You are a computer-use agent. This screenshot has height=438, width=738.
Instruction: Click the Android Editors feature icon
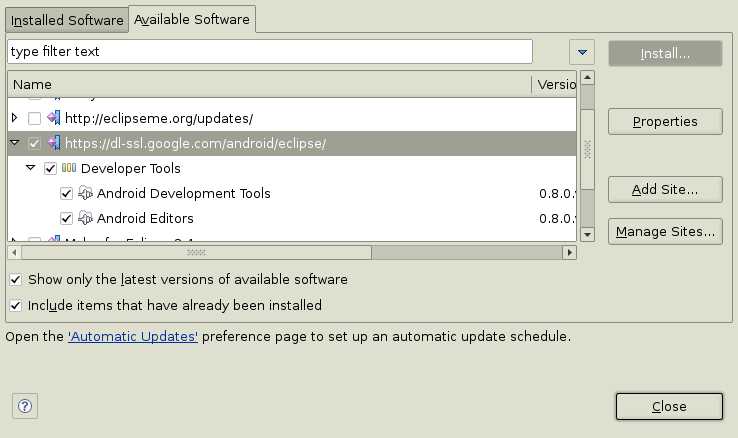85,218
